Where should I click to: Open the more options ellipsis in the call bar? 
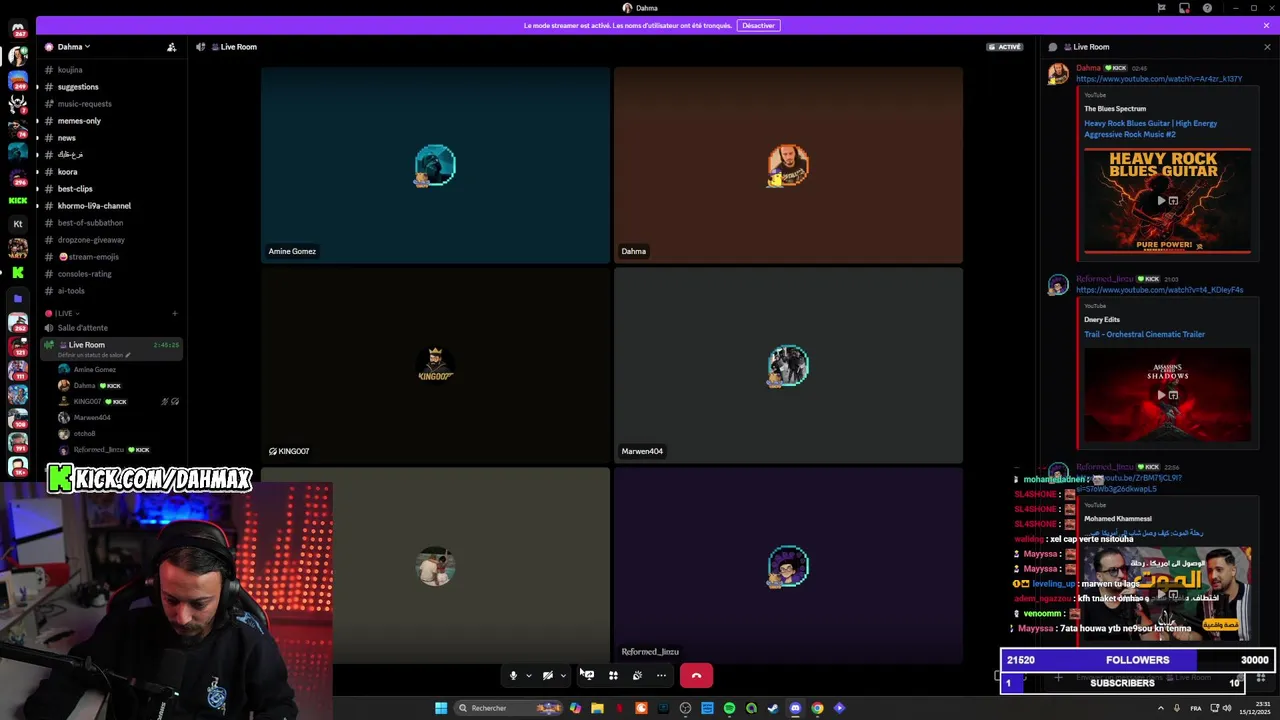tap(661, 676)
